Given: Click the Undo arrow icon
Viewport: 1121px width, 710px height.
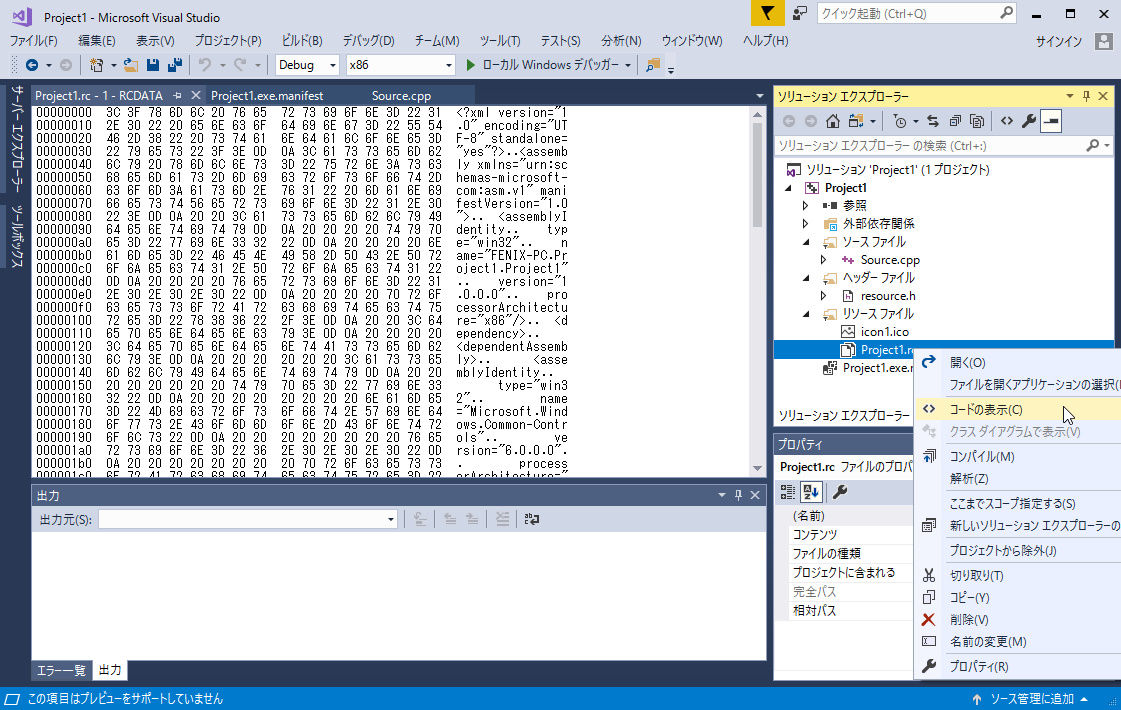Looking at the screenshot, I should point(205,65).
